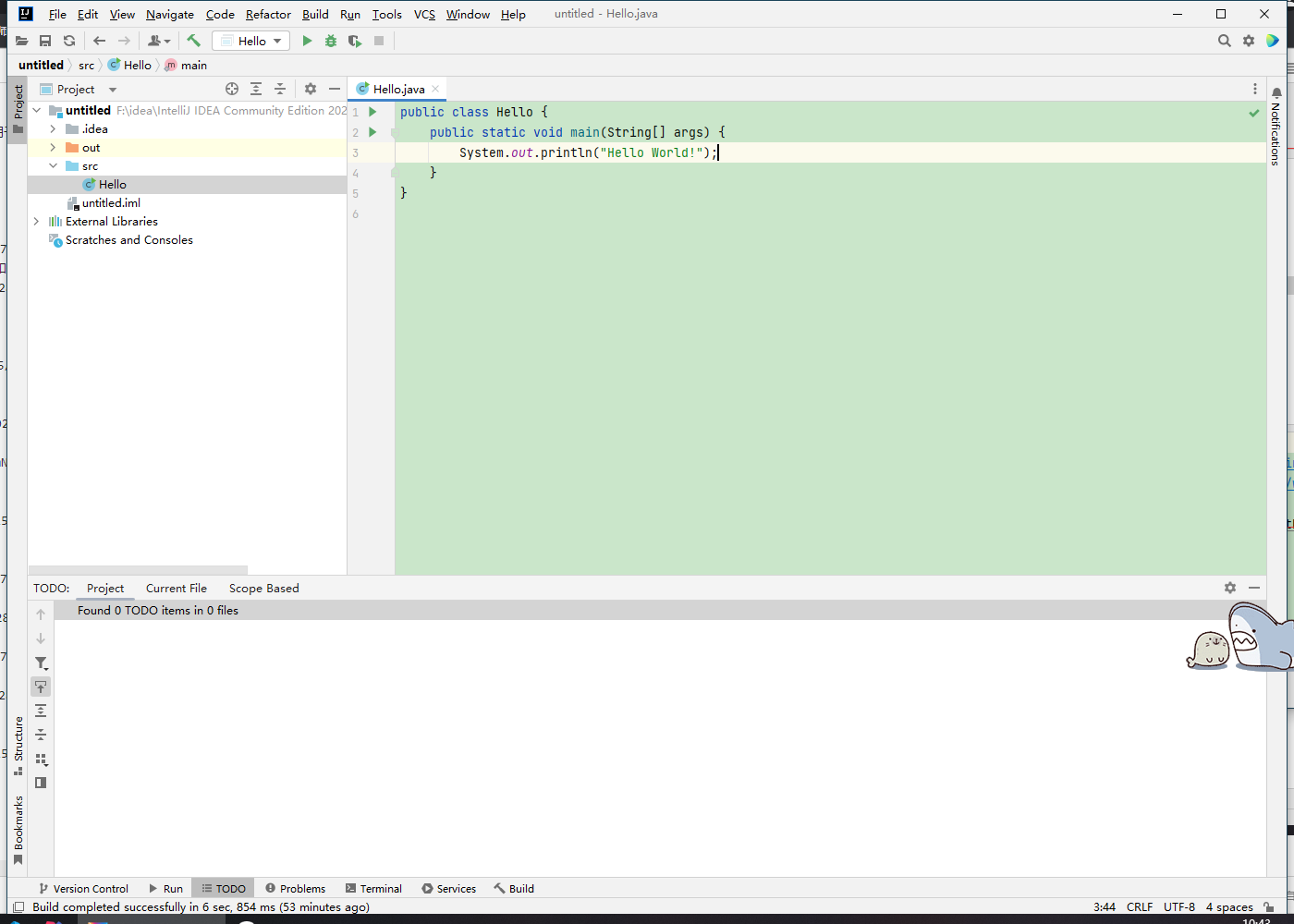Open the Problems tool window
Screen dimensions: 1294x924
(x=296, y=888)
